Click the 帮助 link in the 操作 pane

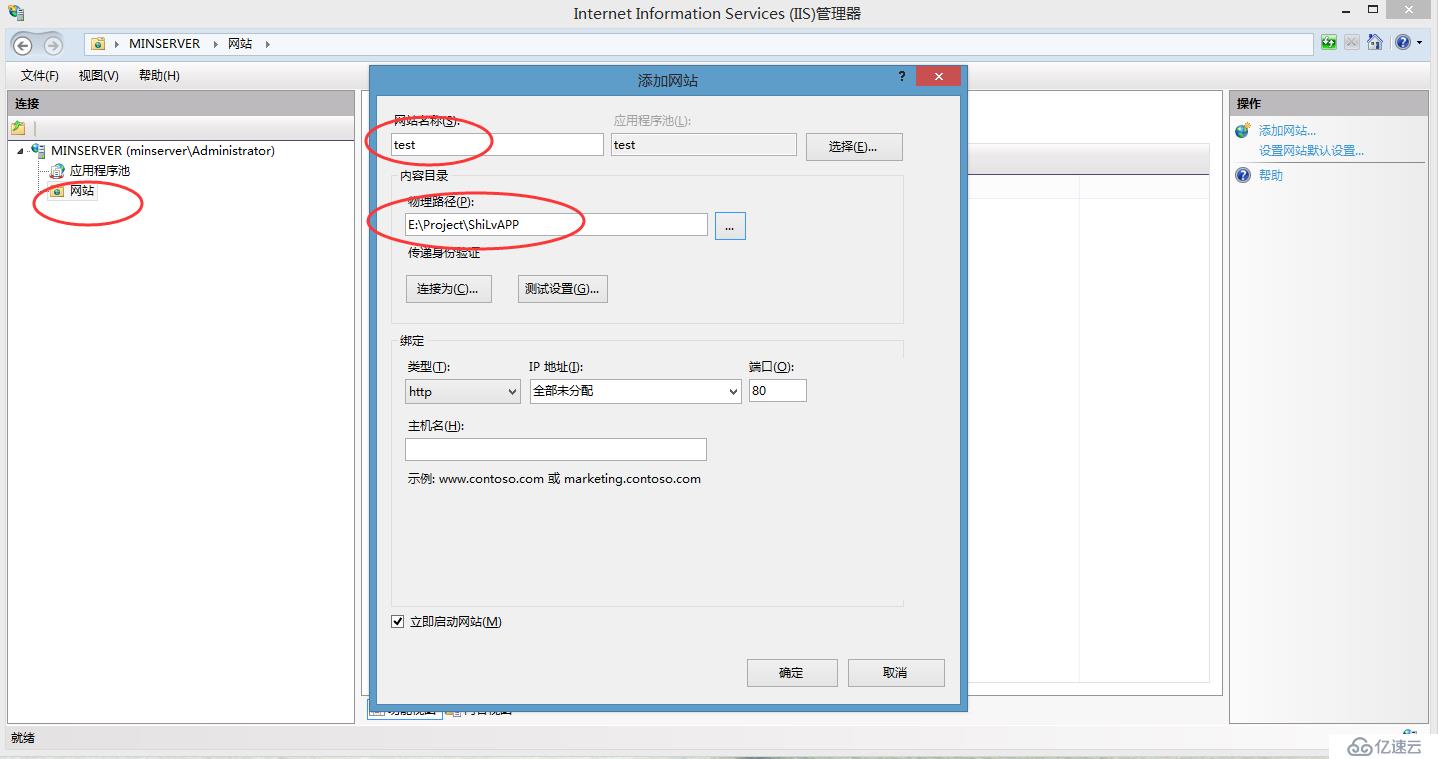point(1270,175)
